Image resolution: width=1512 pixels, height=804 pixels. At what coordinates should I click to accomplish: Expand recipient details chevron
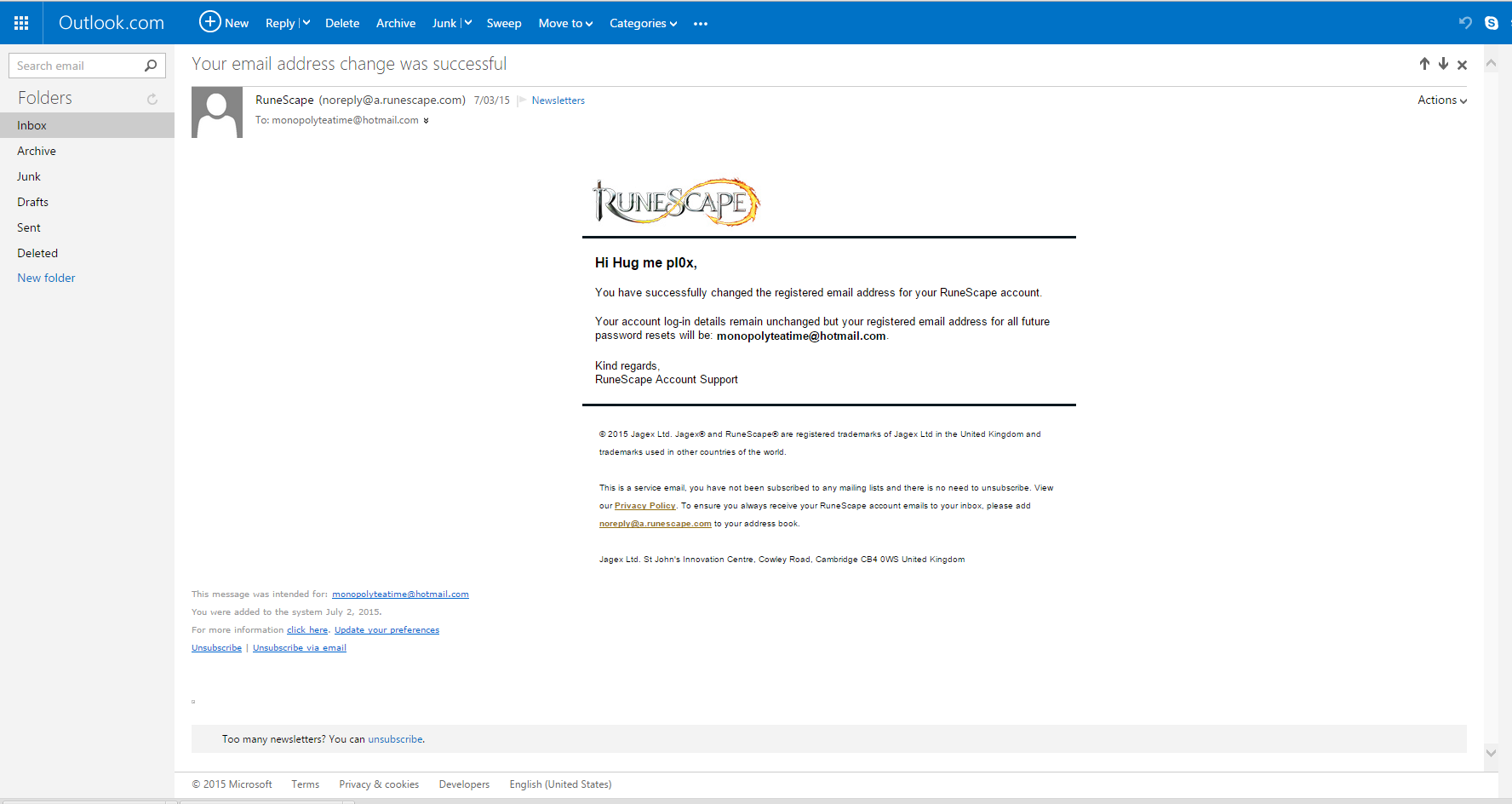click(426, 121)
